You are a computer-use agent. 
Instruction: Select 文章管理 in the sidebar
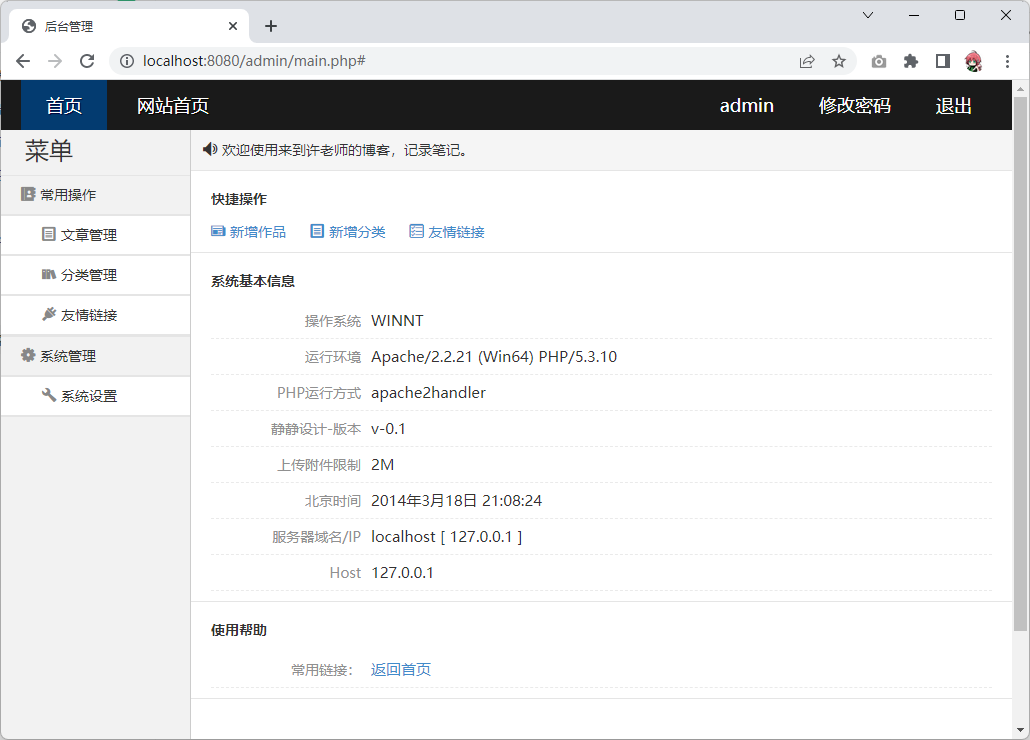click(x=88, y=235)
